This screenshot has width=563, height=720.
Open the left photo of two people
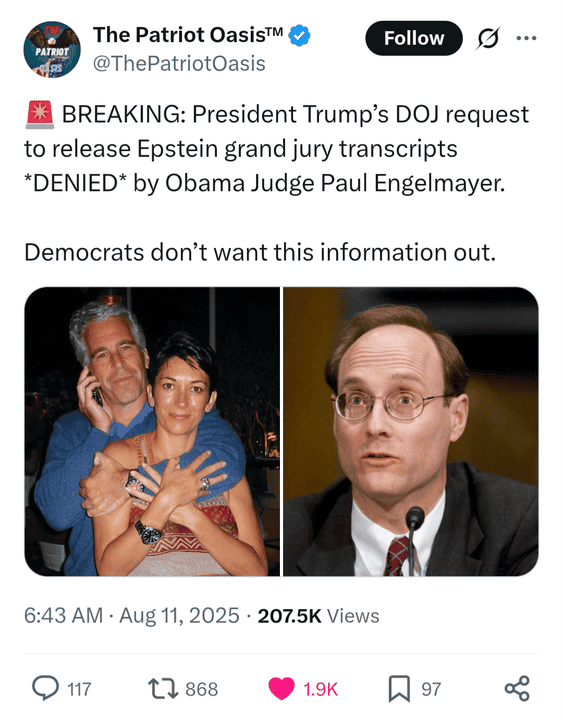pos(152,431)
